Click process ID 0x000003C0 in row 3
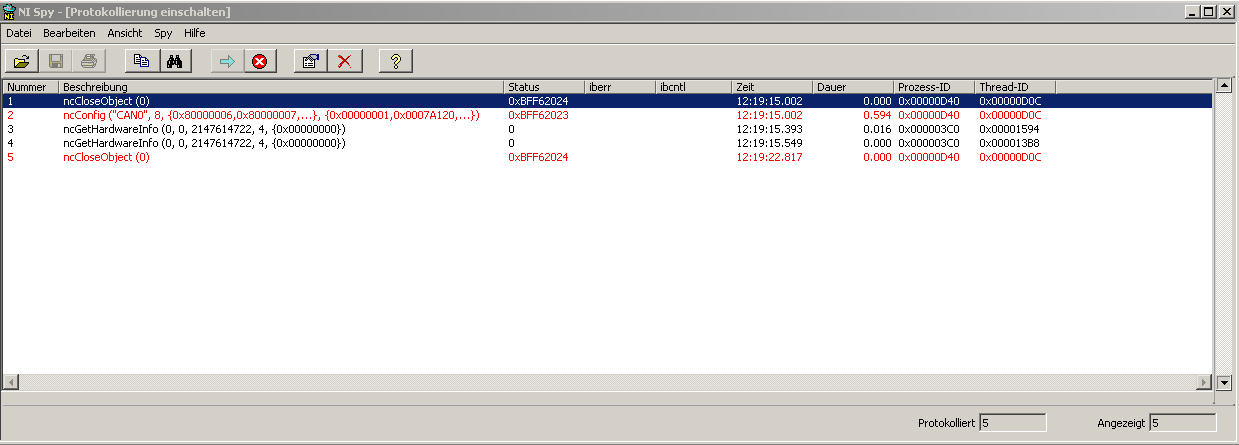Viewport: 1239px width, 445px height. 929,129
